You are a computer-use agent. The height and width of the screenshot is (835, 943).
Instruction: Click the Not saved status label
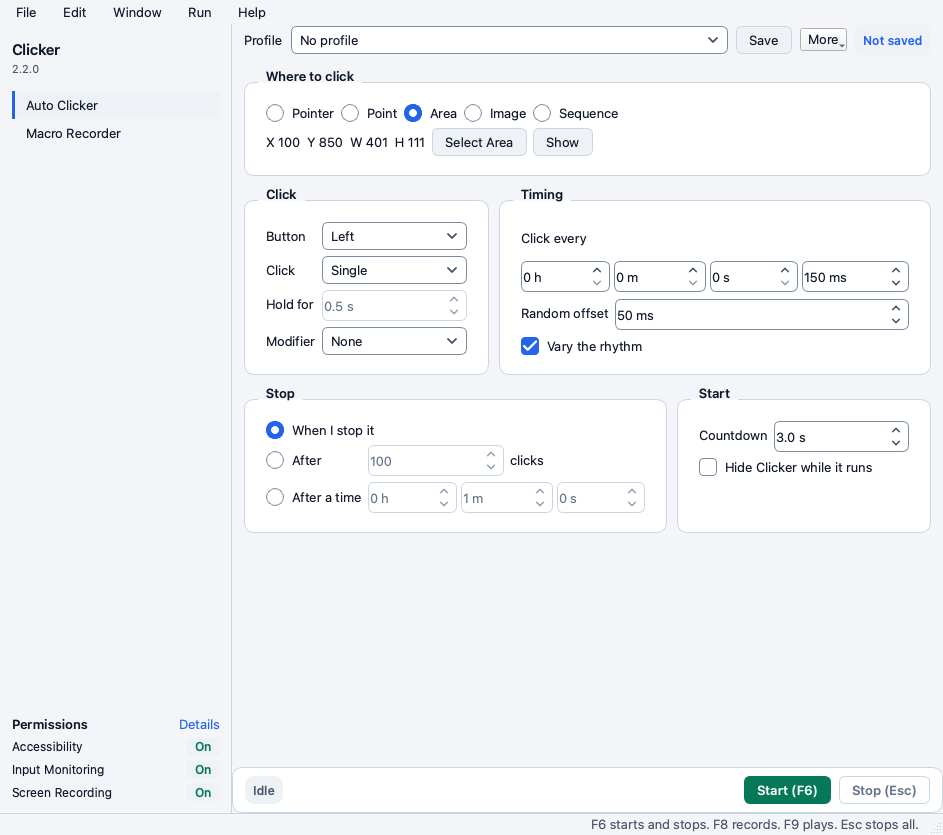[x=892, y=40]
